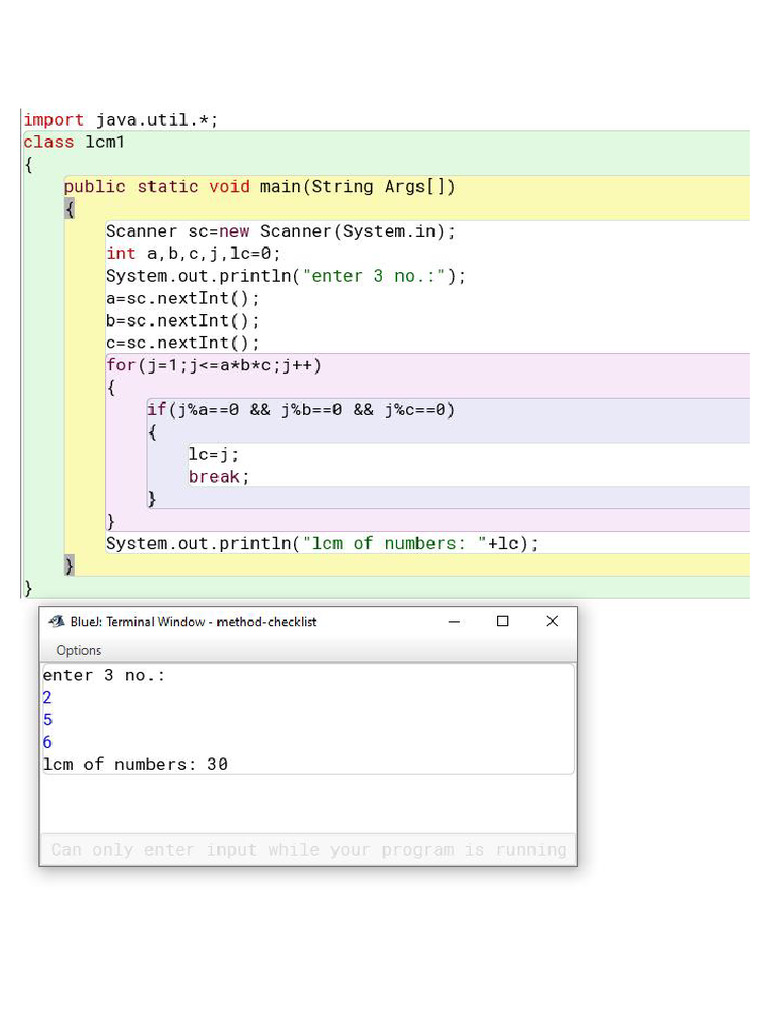Click the entered value 2 in terminal
The height and width of the screenshot is (1024, 768).
point(47,697)
